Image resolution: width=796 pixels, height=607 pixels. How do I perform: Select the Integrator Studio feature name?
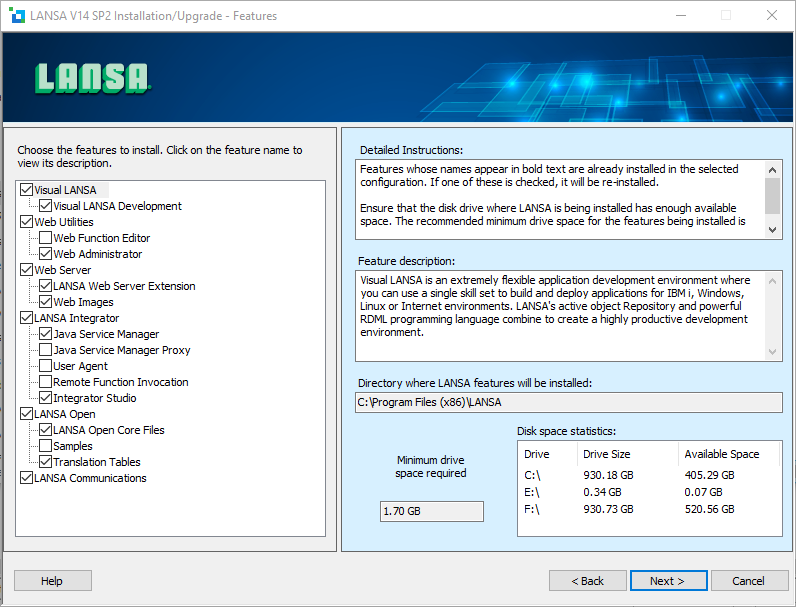[94, 397]
